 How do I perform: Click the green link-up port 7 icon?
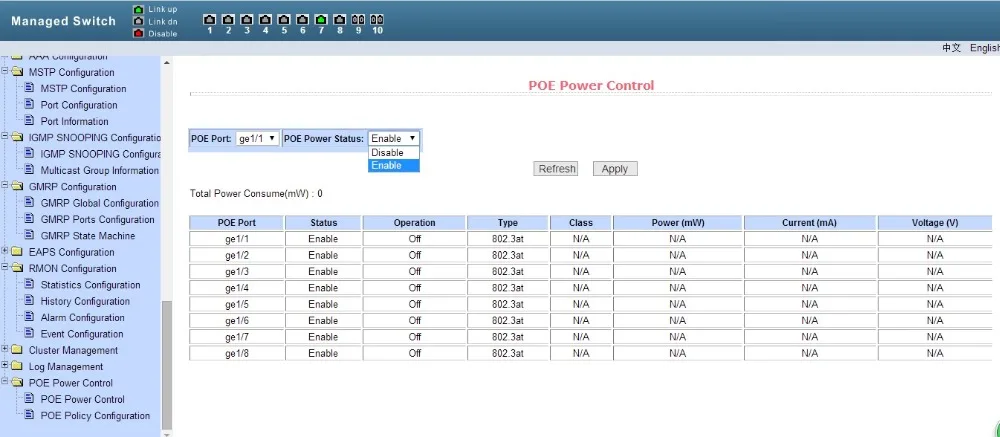[x=321, y=20]
